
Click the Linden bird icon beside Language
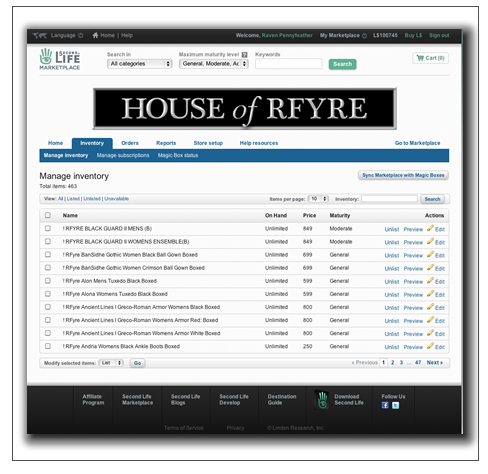pyautogui.click(x=39, y=35)
